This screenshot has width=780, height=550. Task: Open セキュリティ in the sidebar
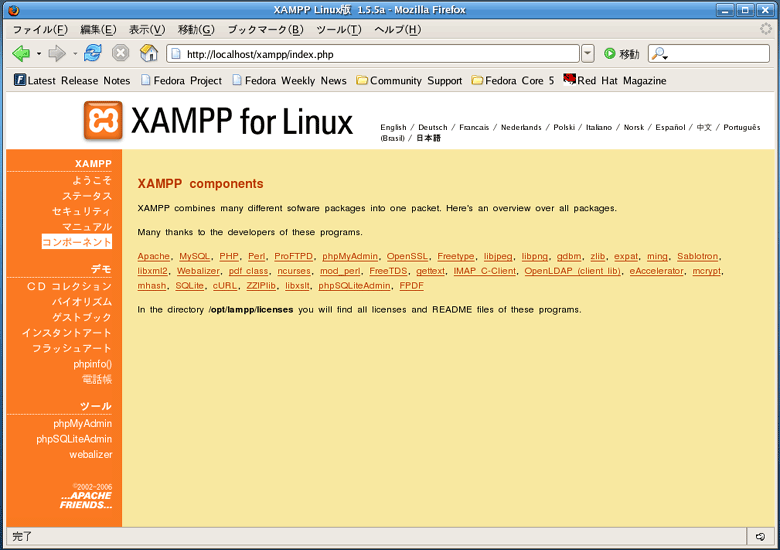(x=82, y=211)
